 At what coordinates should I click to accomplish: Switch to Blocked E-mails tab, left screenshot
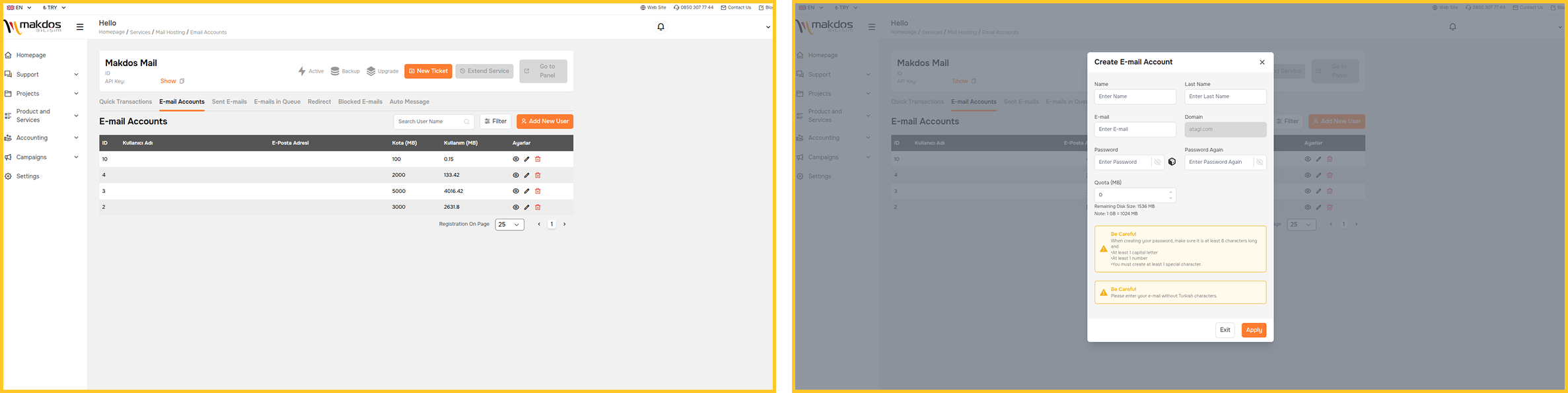pos(360,102)
